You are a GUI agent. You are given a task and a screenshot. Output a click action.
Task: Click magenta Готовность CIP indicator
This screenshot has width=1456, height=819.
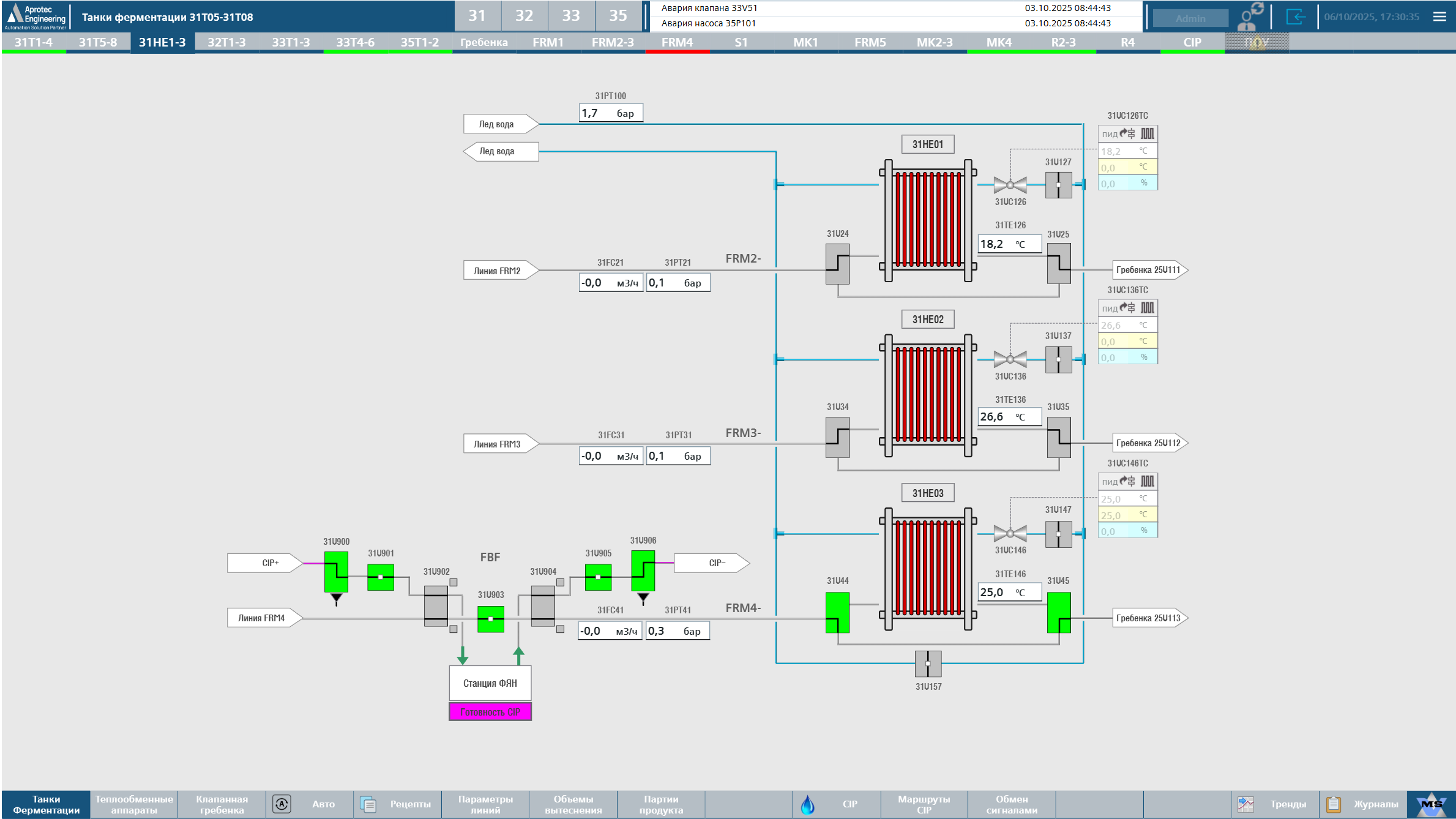(490, 712)
